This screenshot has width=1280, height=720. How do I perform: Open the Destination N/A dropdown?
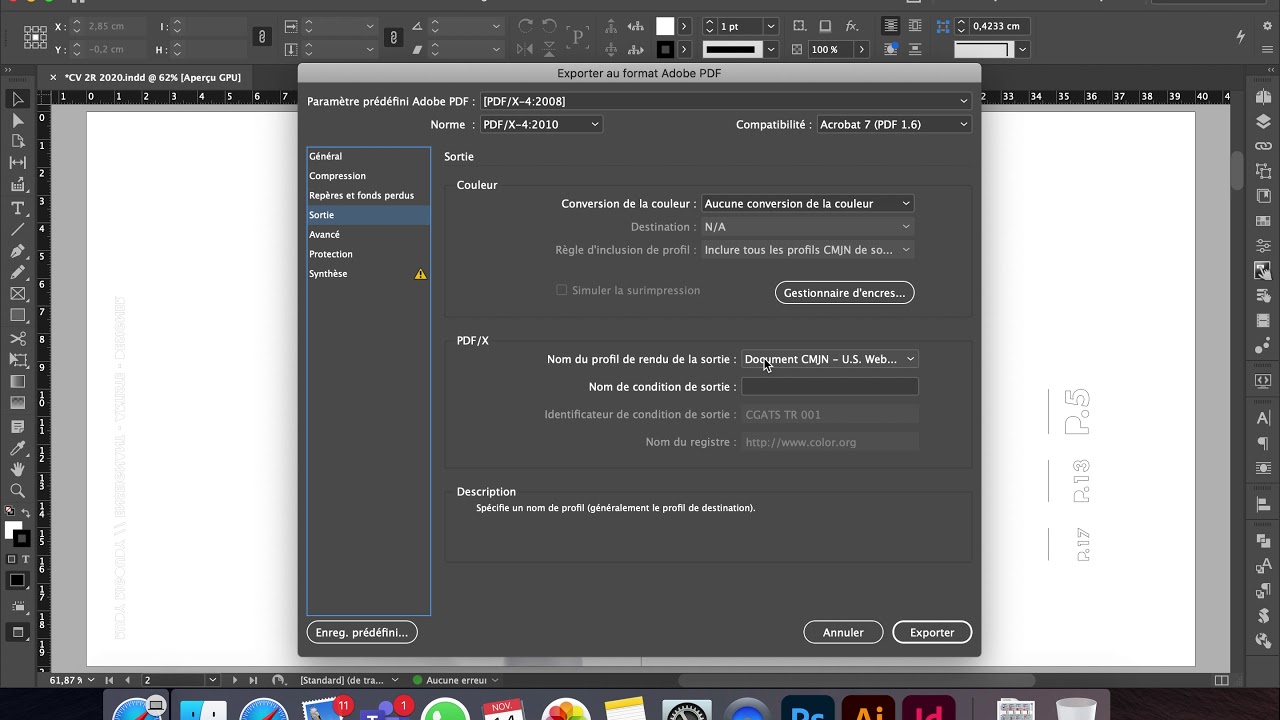807,227
